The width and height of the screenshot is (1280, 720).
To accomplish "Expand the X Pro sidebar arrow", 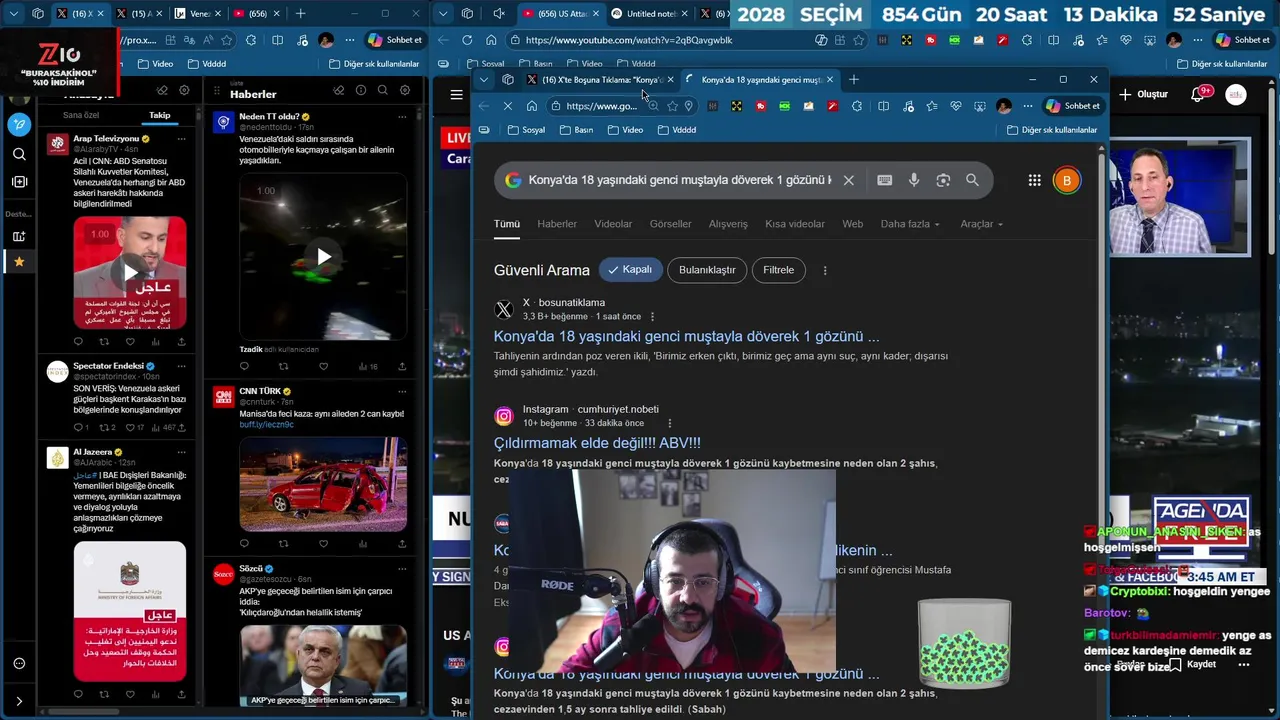I will point(19,701).
